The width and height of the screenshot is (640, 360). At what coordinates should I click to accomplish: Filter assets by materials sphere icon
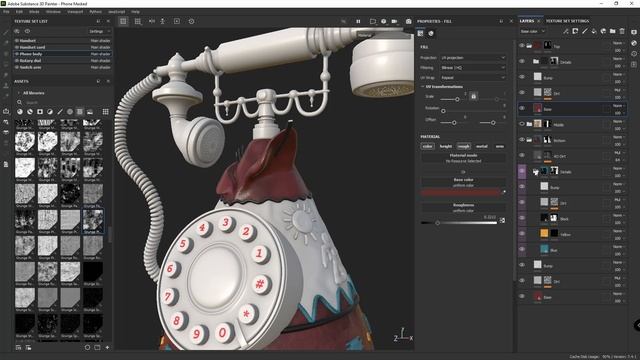point(20,111)
